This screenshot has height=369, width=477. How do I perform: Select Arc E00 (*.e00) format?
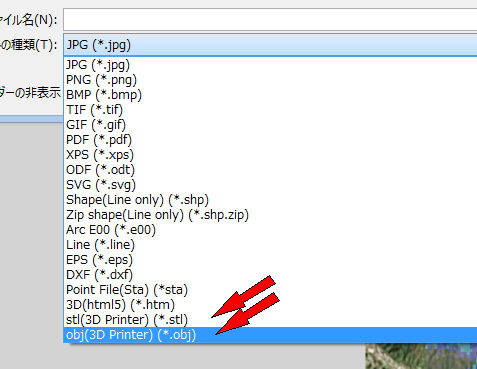click(x=270, y=230)
